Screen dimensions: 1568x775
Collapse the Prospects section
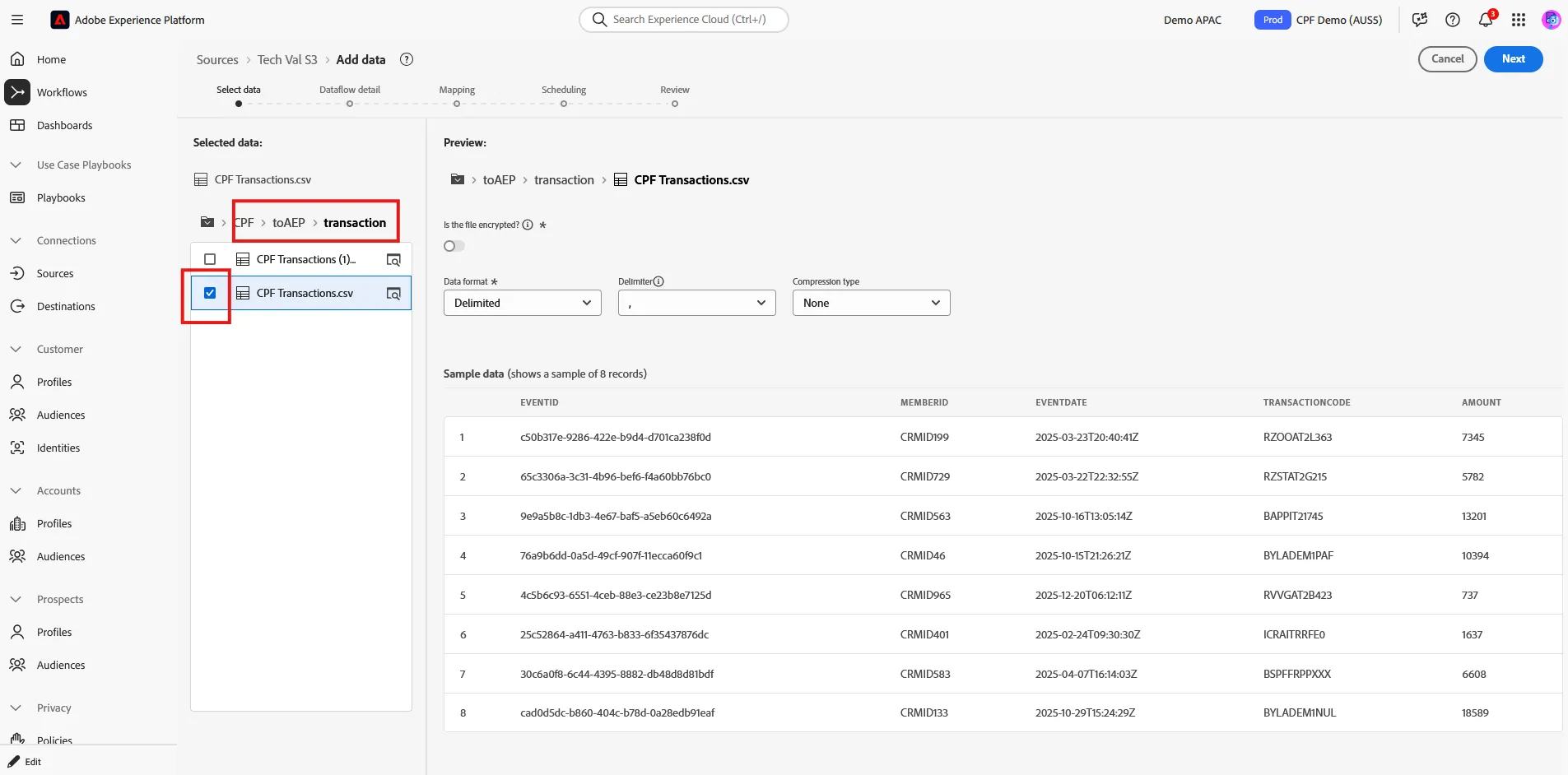[16, 599]
